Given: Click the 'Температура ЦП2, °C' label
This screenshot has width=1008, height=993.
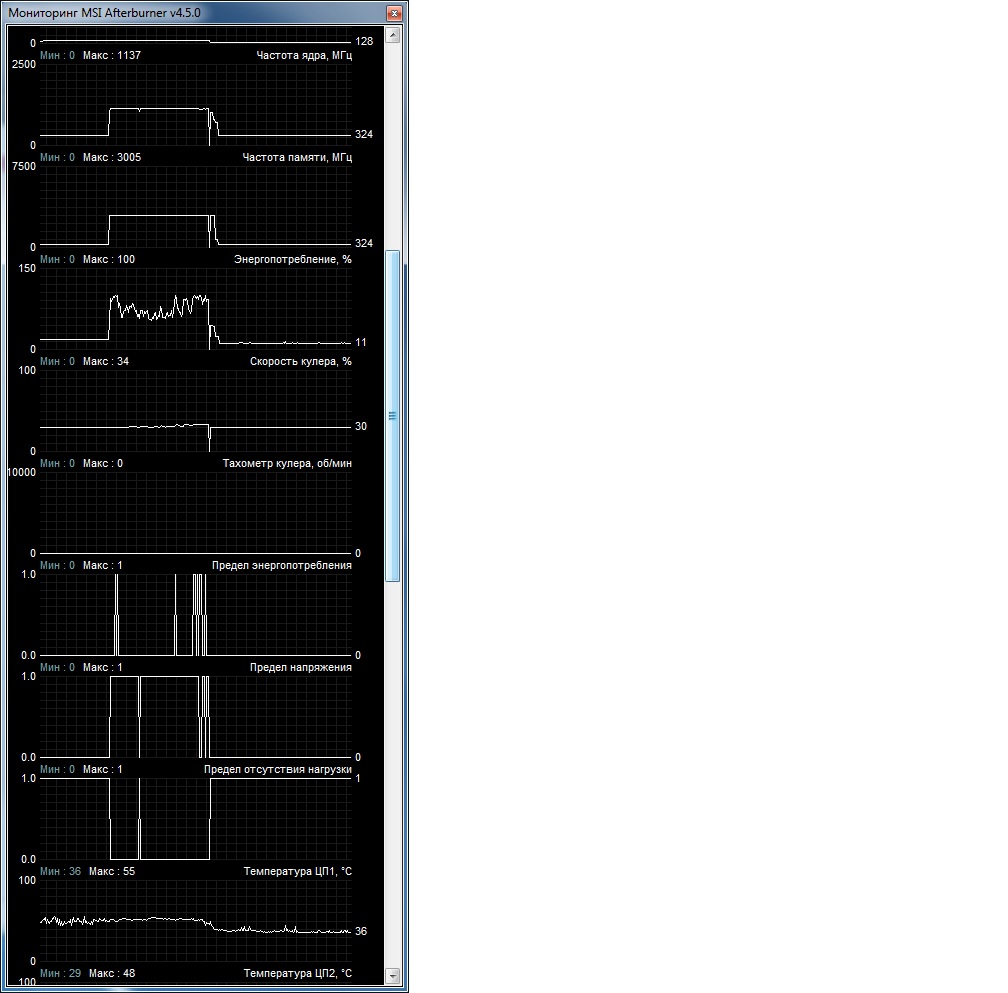Looking at the screenshot, I should (298, 973).
